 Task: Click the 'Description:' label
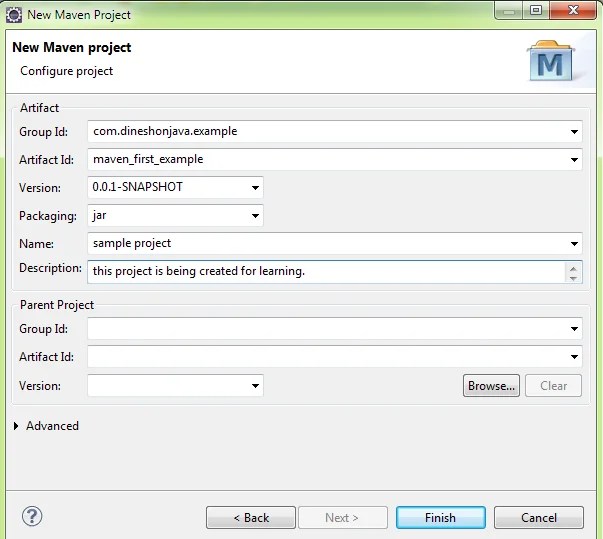[x=50, y=268]
